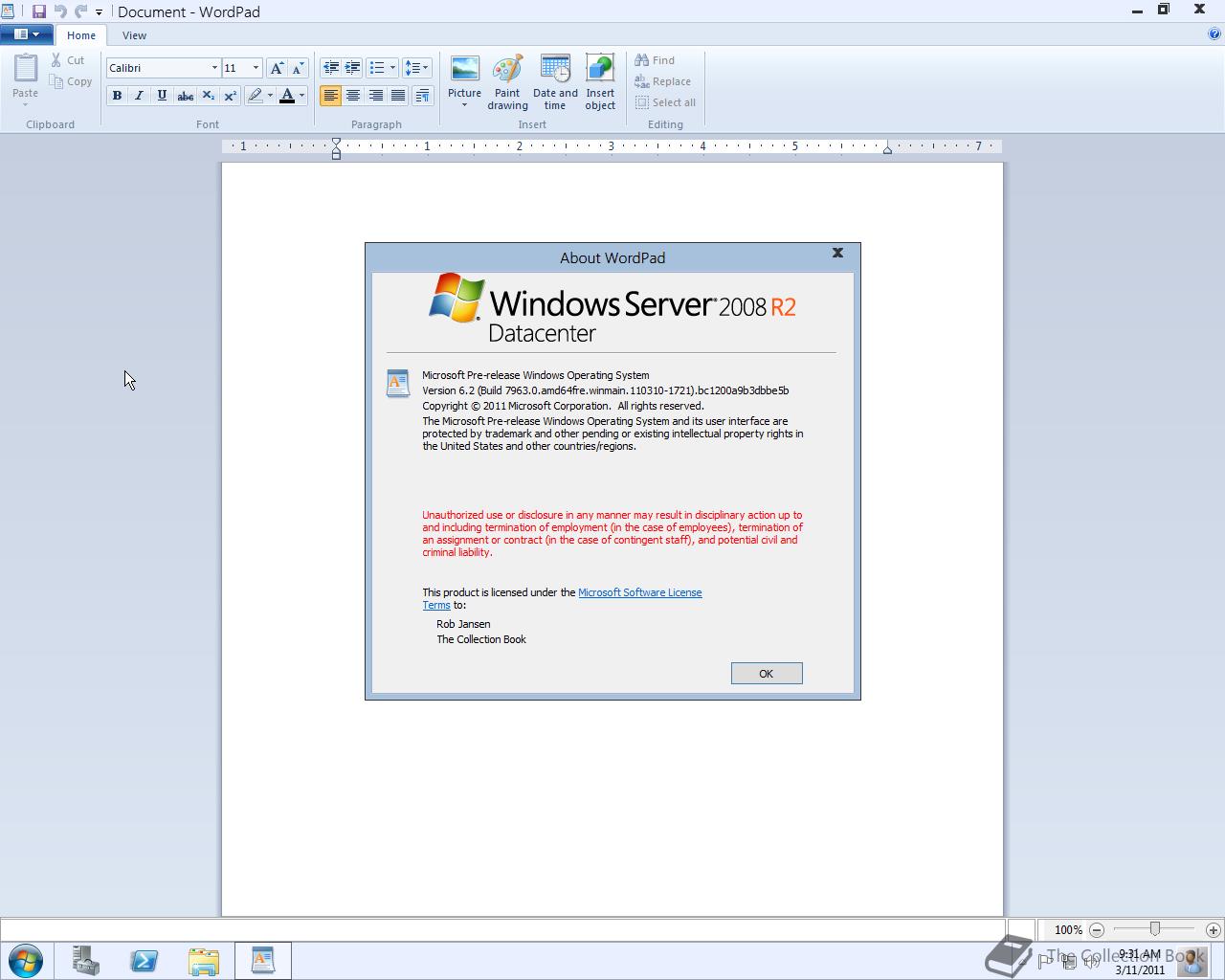Justify the paragraph text
The image size is (1225, 980).
398,96
